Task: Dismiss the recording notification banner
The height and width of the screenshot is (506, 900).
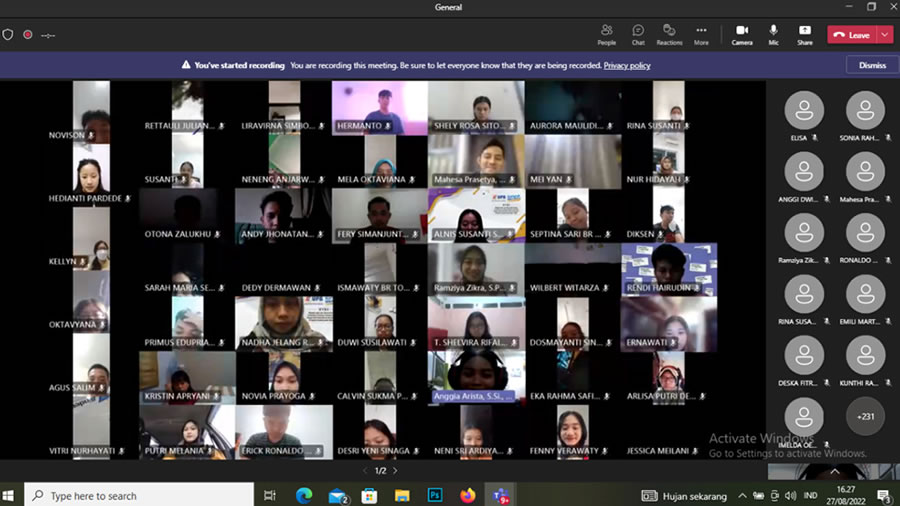Action: click(x=872, y=65)
